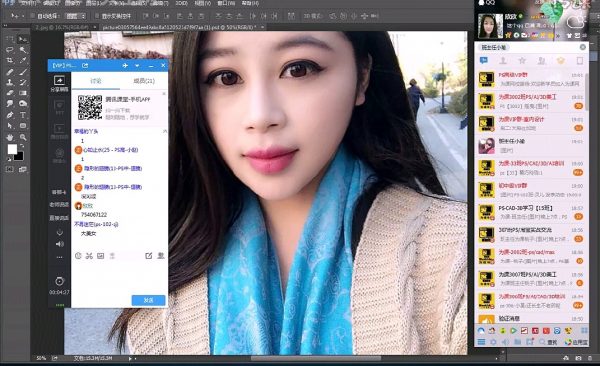600x366 pixels.
Task: Click the export icon in classroom title bar
Action: pos(85,65)
